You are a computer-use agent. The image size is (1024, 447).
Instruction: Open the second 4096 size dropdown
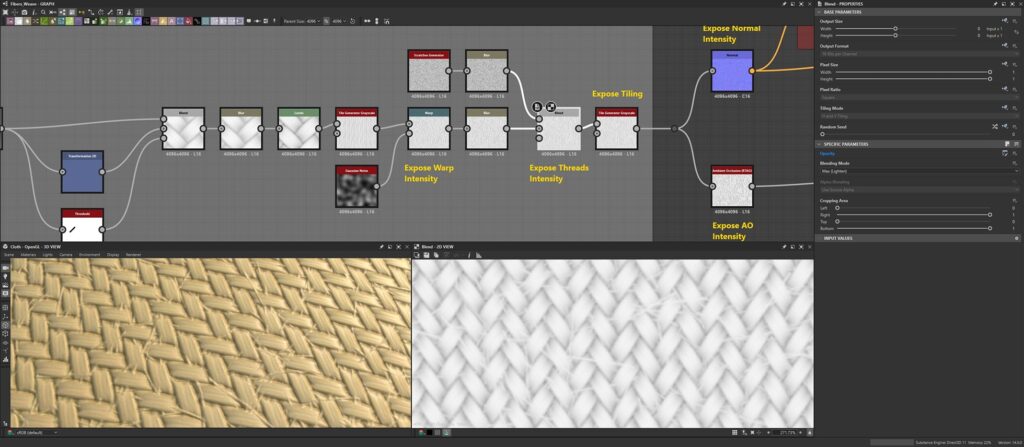(x=339, y=21)
